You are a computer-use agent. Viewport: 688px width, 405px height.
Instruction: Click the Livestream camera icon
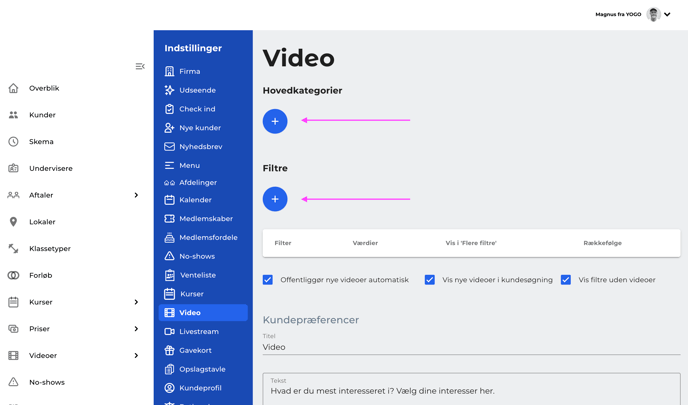pyautogui.click(x=169, y=332)
